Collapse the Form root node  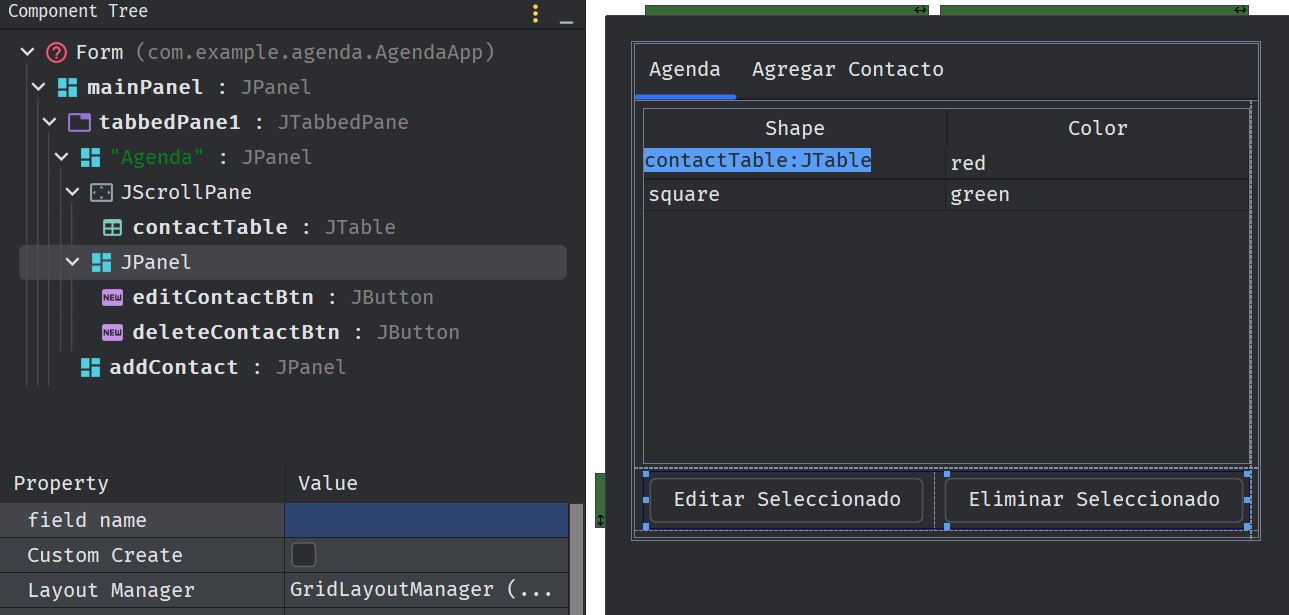(27, 53)
